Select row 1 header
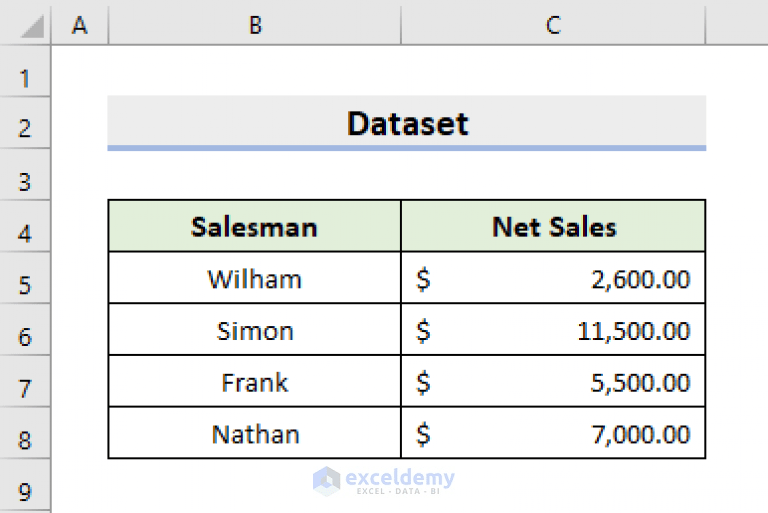 tap(25, 72)
